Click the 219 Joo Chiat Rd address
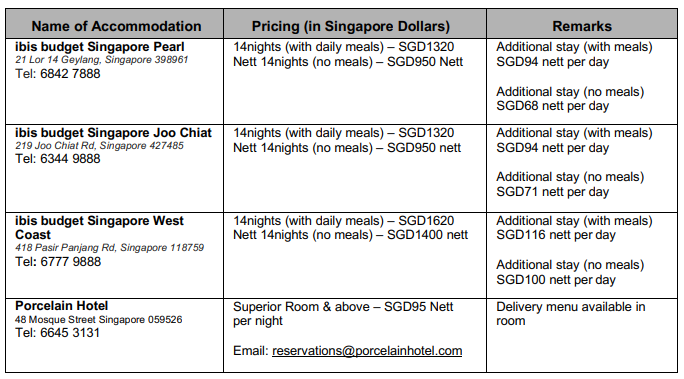Viewport: 684px width, 379px height. click(99, 146)
